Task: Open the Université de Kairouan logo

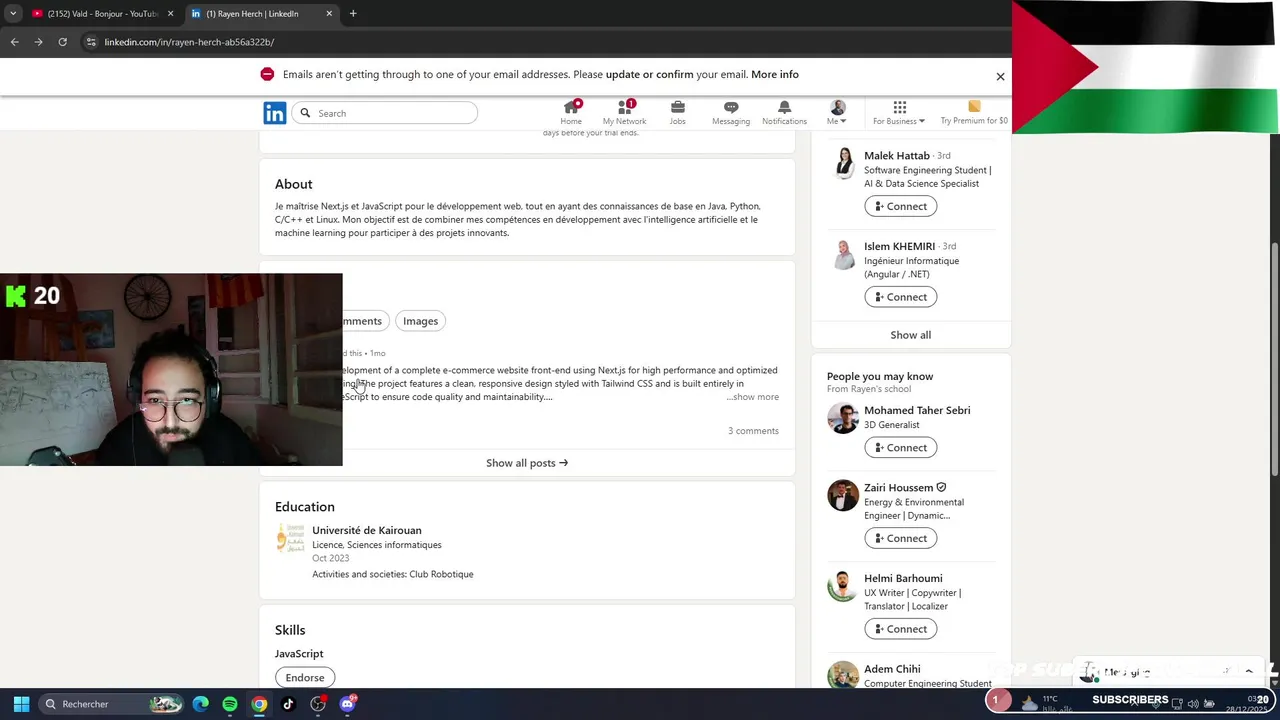Action: (x=290, y=538)
